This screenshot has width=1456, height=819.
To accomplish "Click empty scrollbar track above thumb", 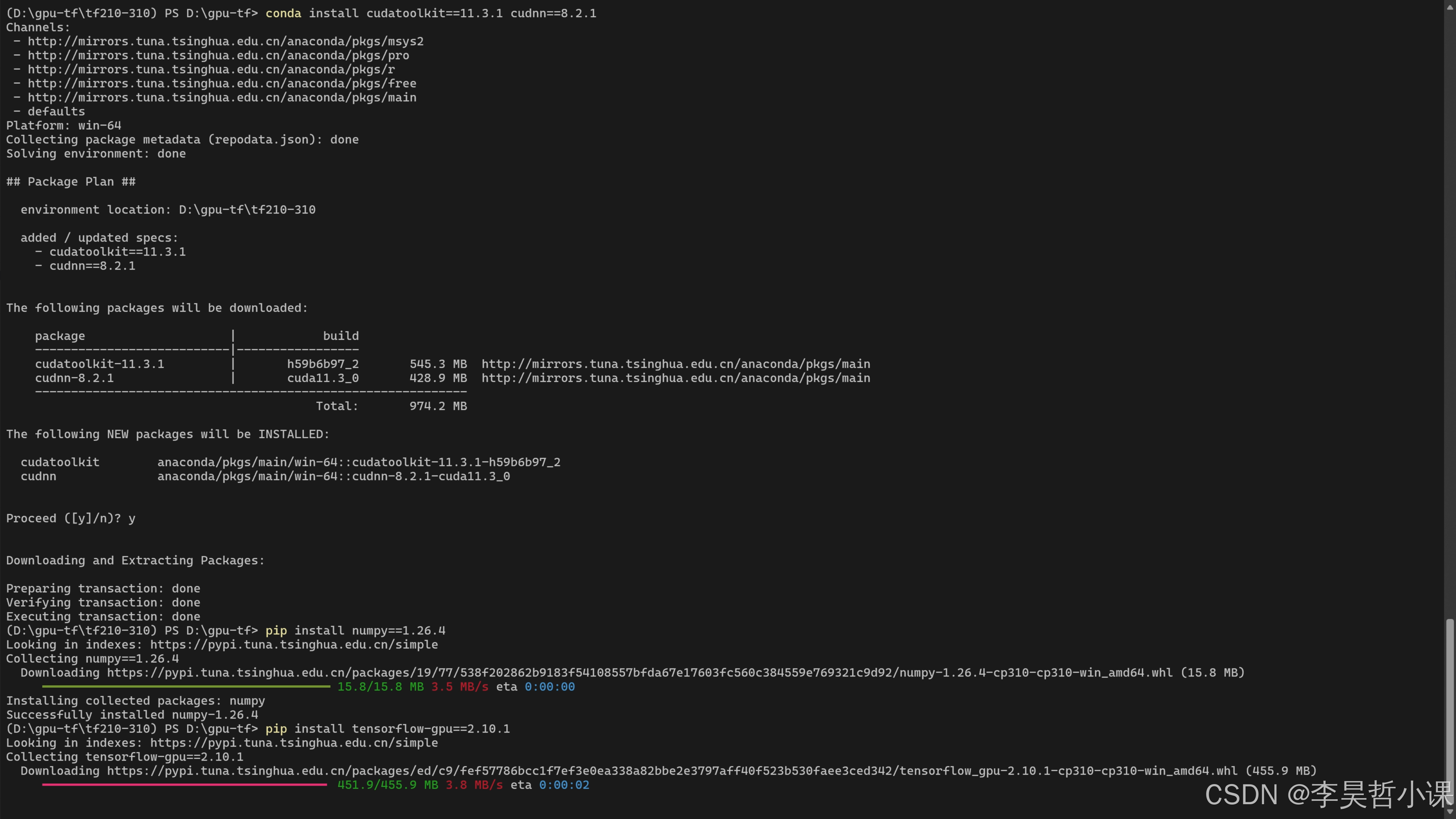I will pos(1450,311).
